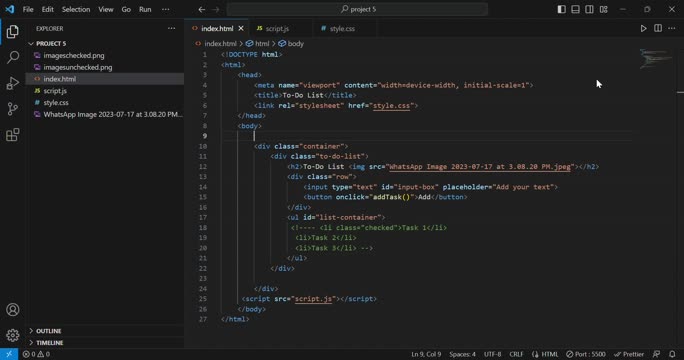Split the editor to the right

(658, 28)
